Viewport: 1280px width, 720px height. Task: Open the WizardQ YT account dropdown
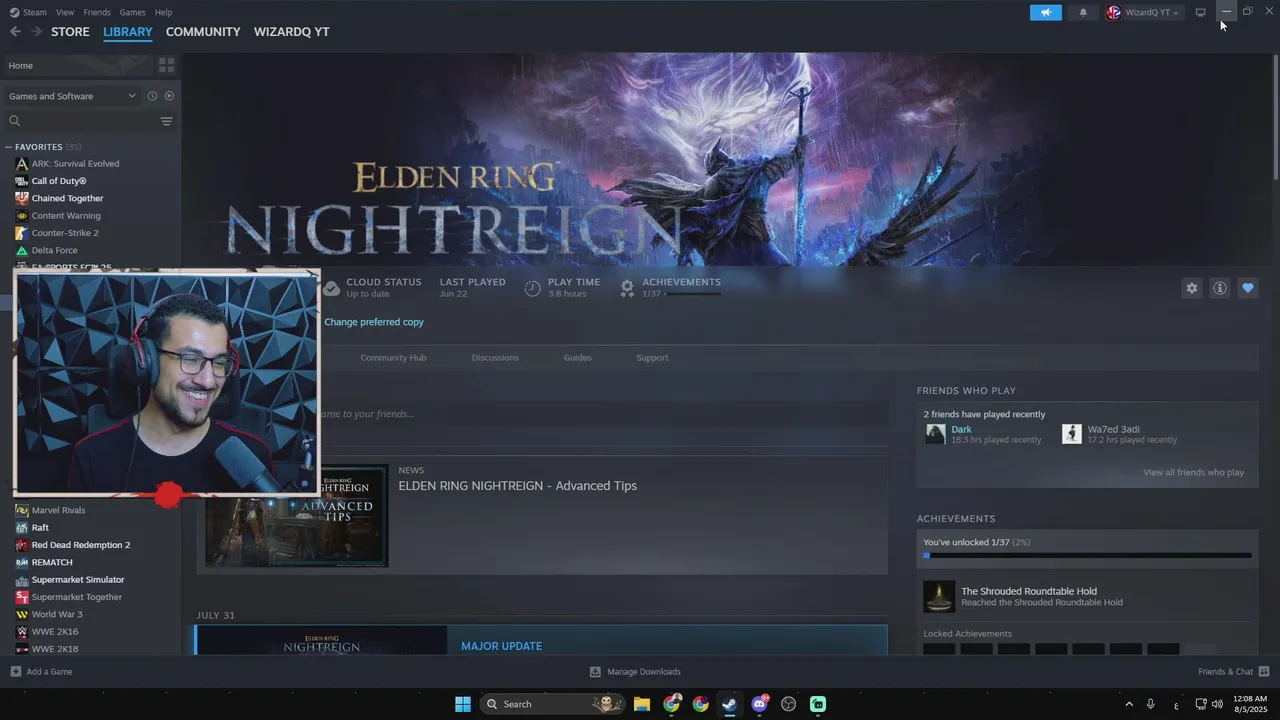tap(1144, 12)
